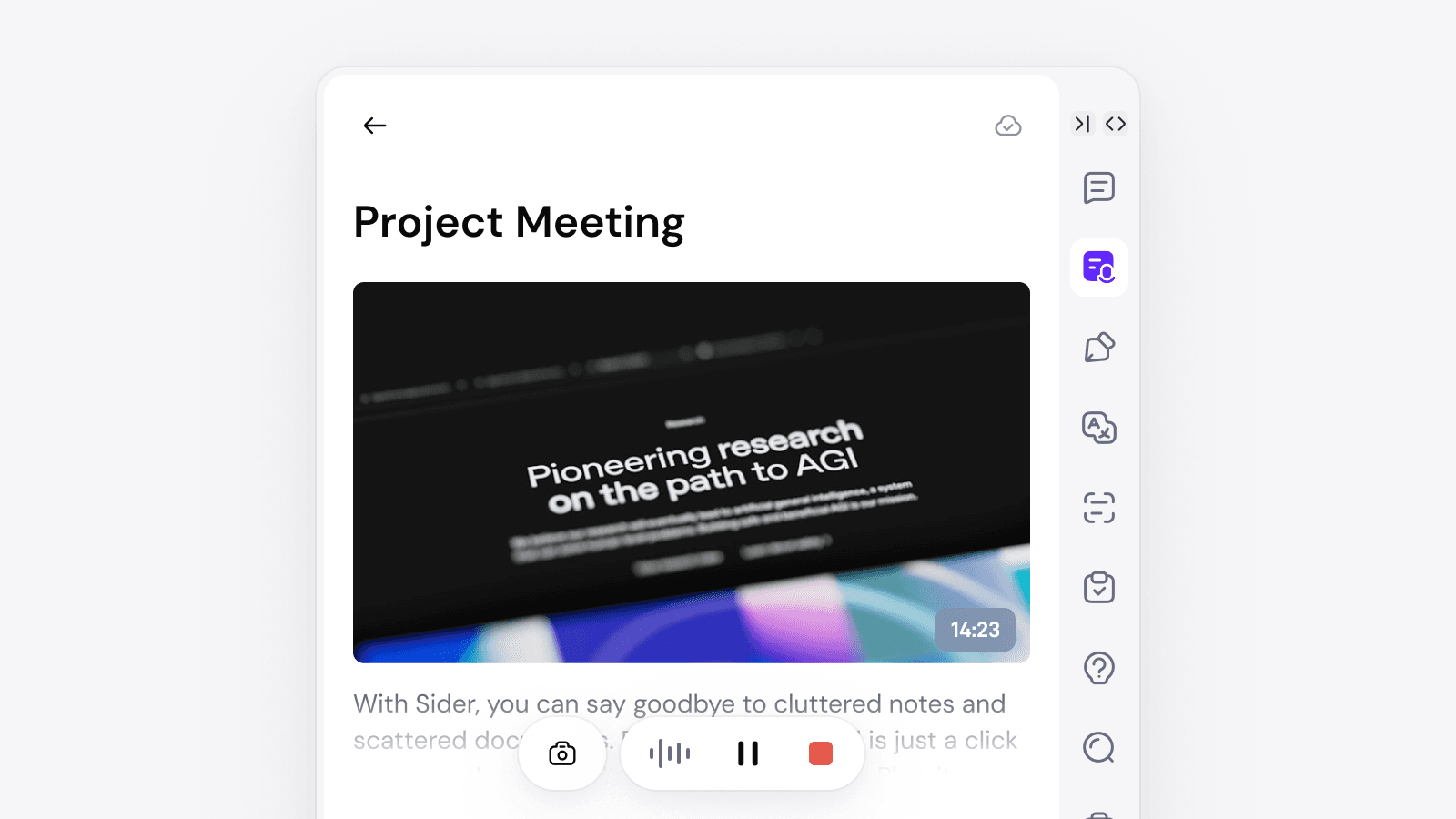The image size is (1456, 819).
Task: Open the AGI research screenshot thumbnail
Action: pos(692,472)
